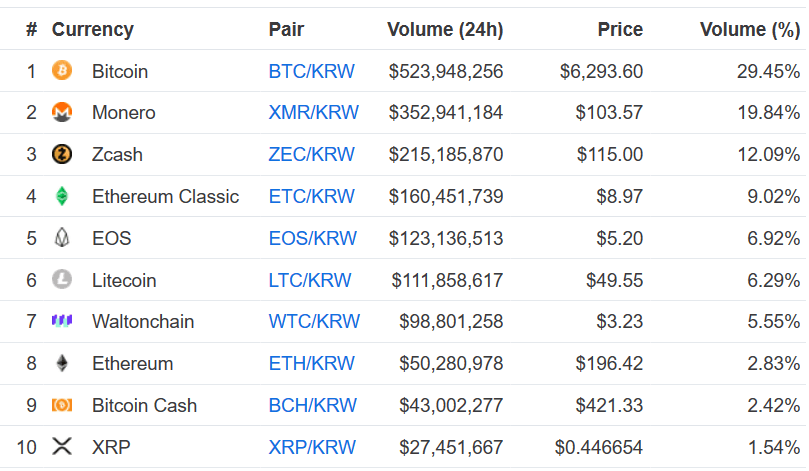809x471 pixels.
Task: Sort by Currency column header
Action: [93, 29]
